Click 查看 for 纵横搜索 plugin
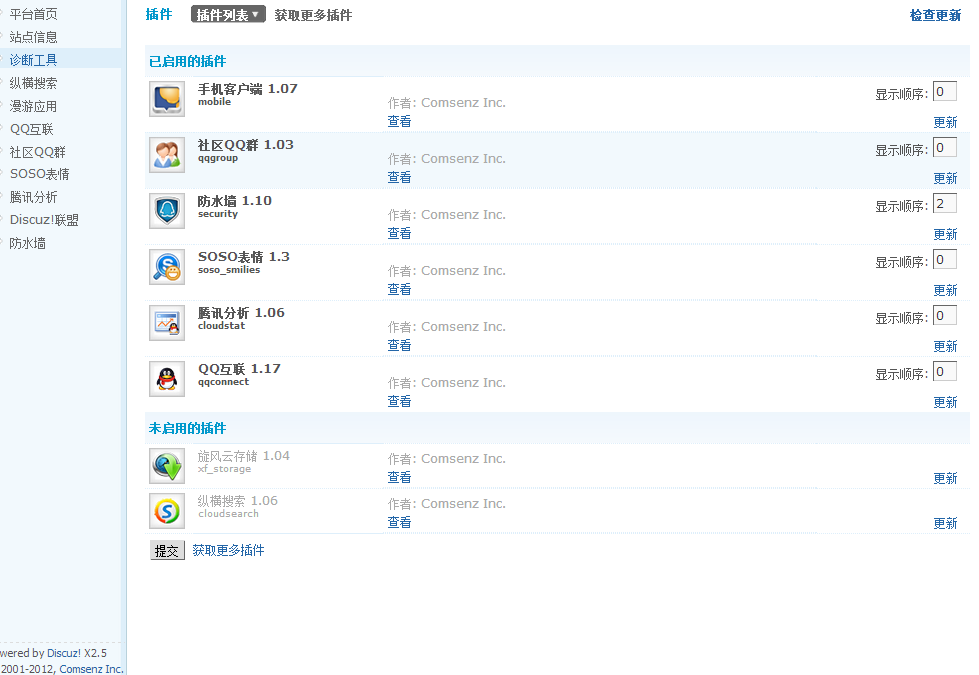 (x=399, y=522)
